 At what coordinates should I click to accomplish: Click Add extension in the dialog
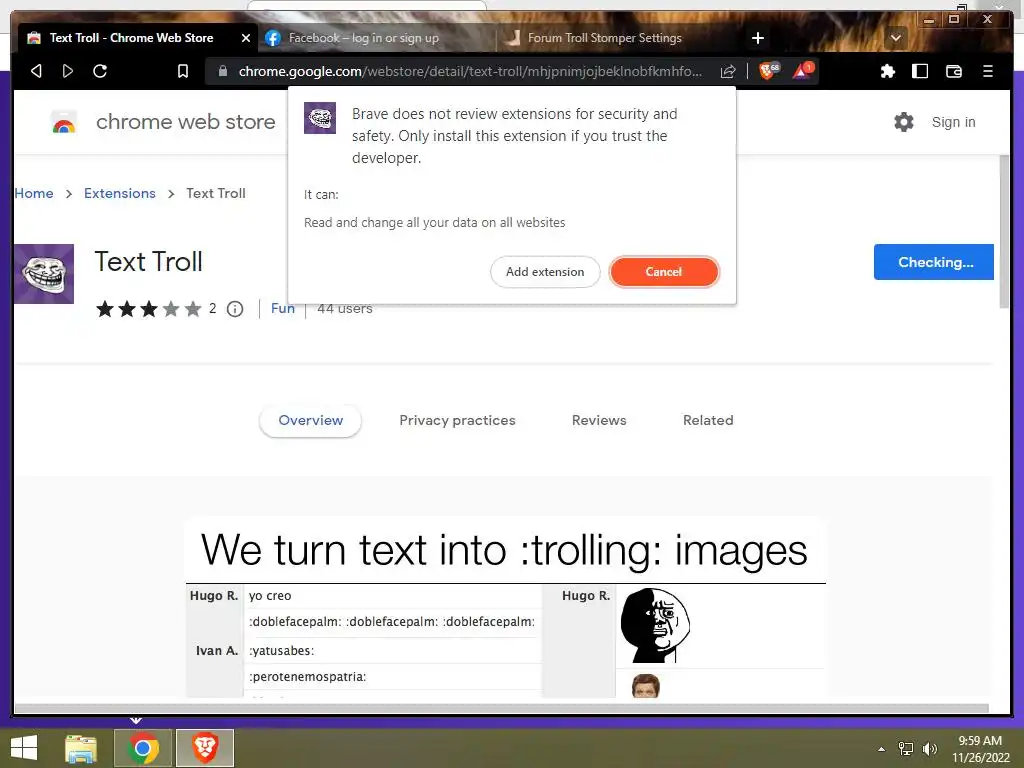545,272
